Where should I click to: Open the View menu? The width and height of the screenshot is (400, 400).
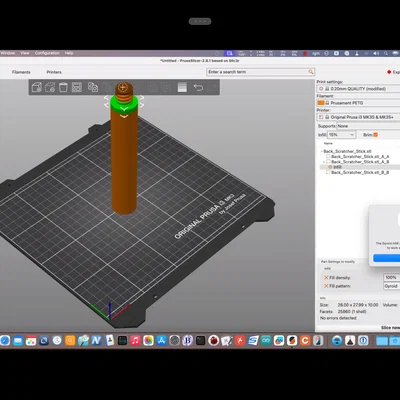(x=25, y=53)
